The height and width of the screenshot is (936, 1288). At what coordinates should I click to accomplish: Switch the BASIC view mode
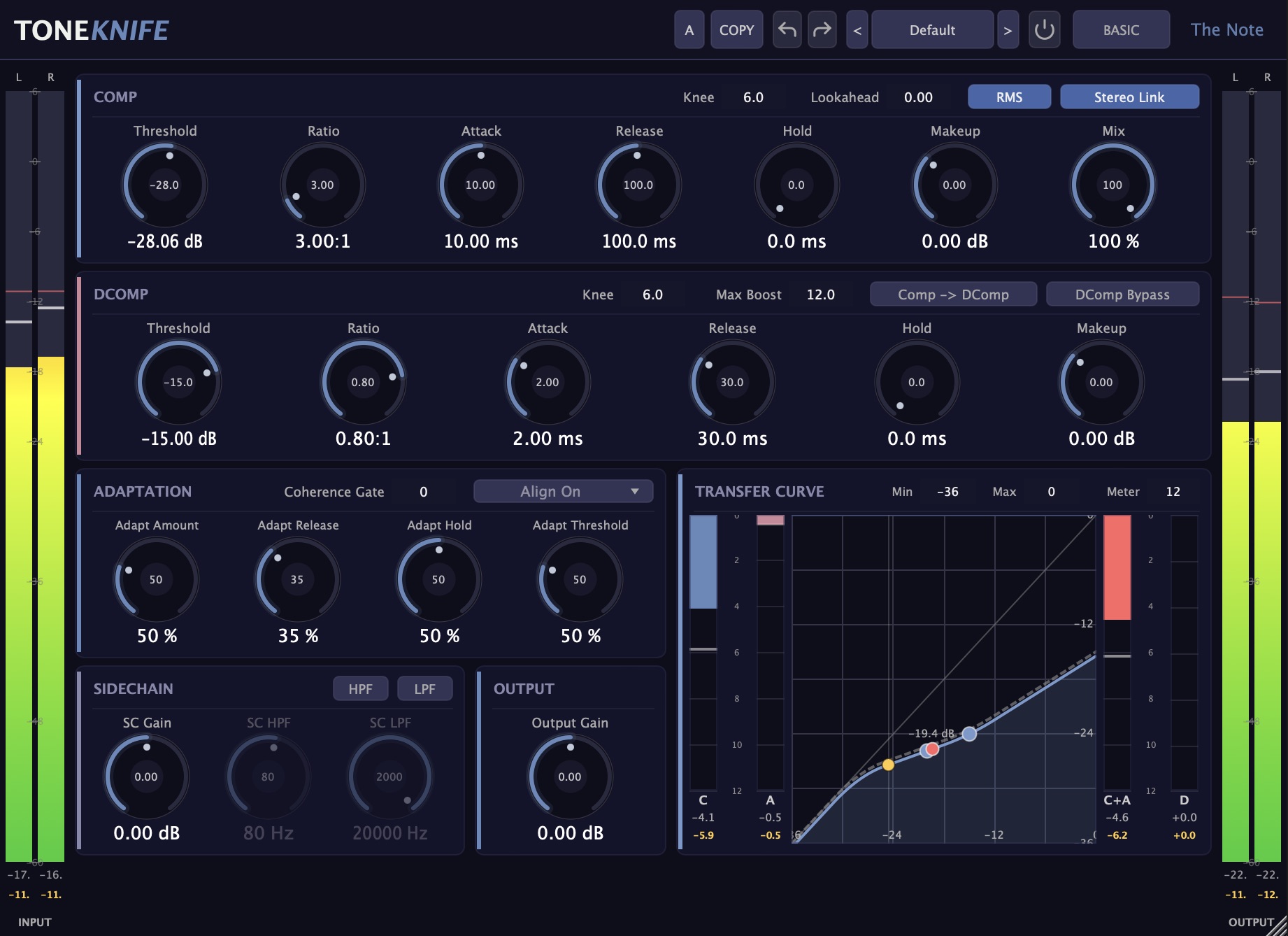tap(1121, 29)
